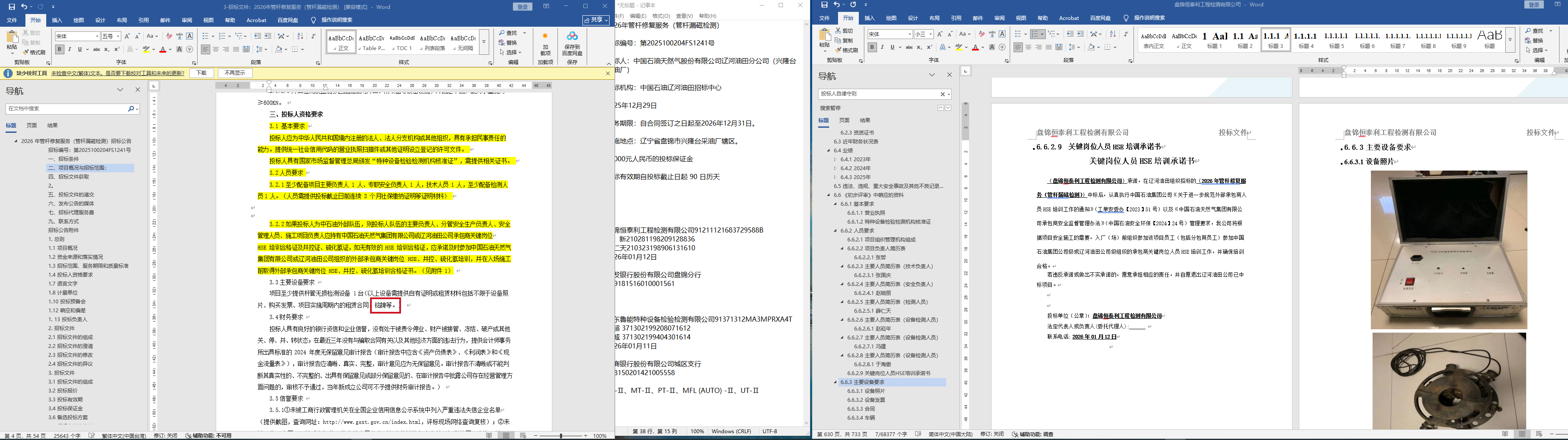The width and height of the screenshot is (1568, 440).
Task: Increase font size in left Word ribbon
Action: point(128,36)
